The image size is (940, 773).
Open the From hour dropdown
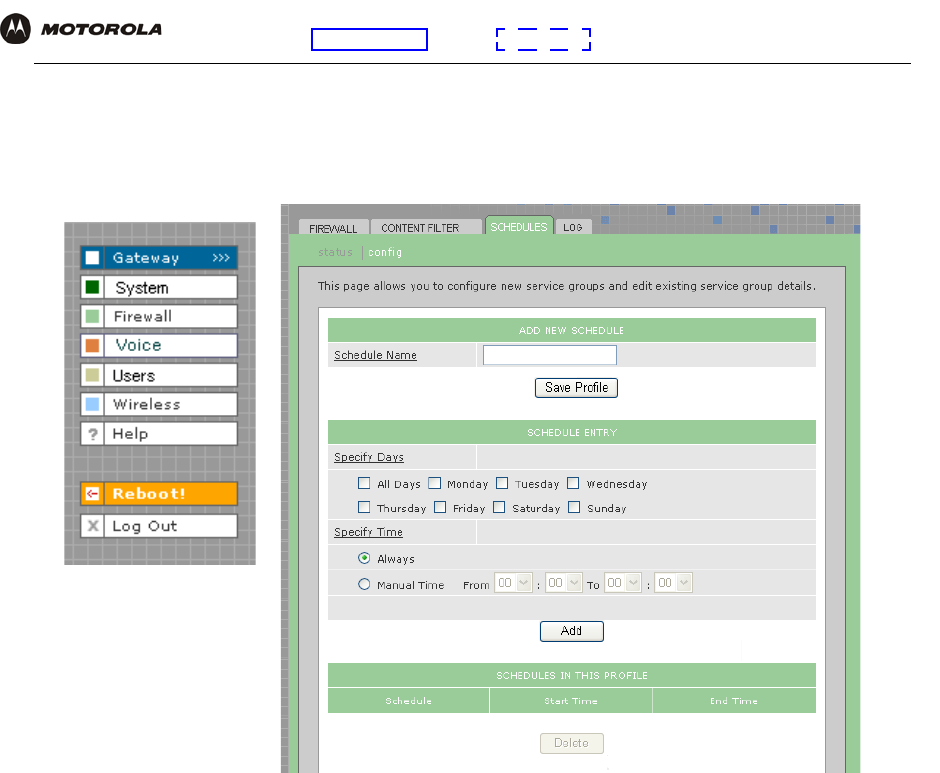pyautogui.click(x=514, y=583)
